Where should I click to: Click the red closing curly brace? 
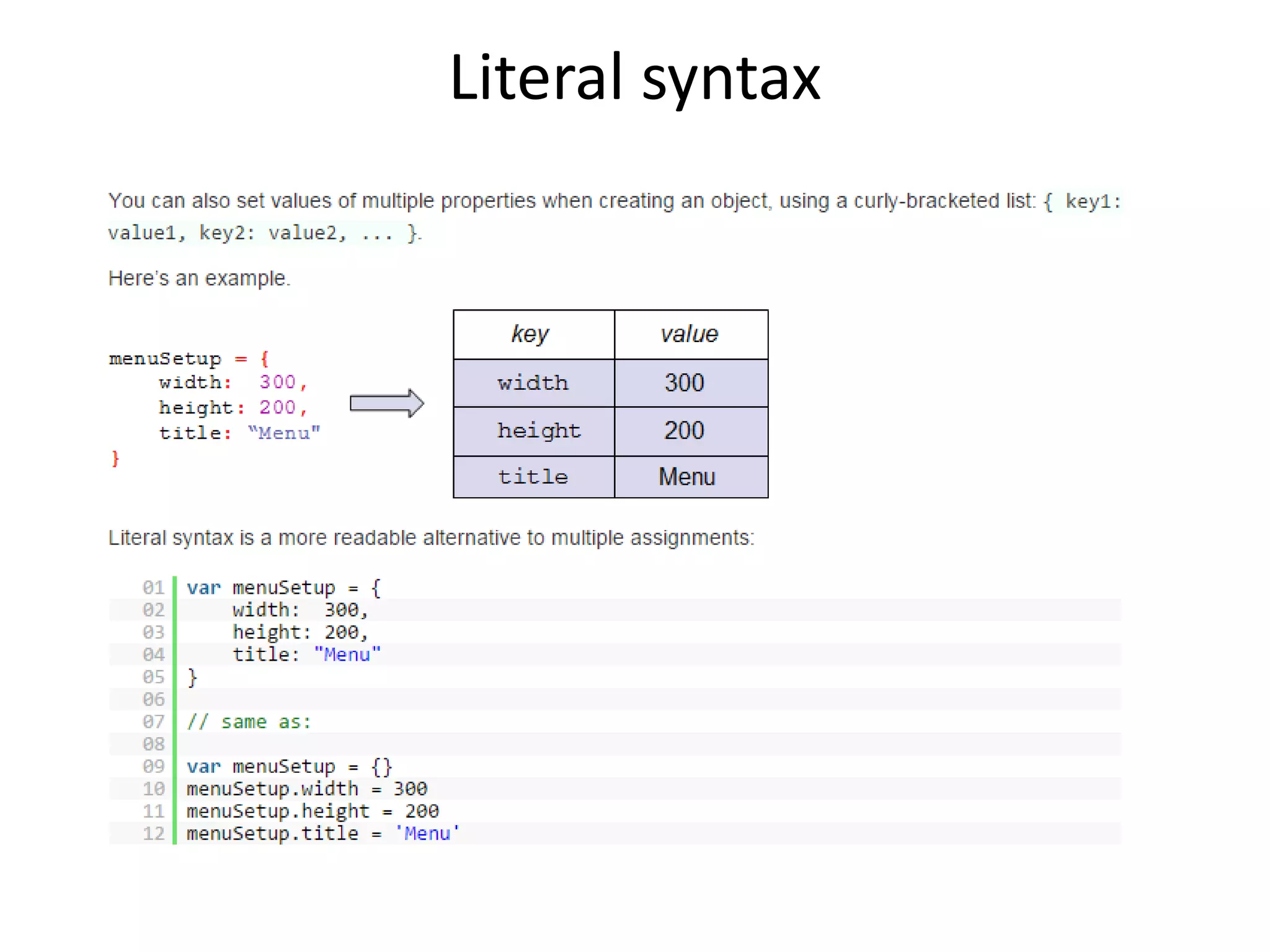coord(115,459)
